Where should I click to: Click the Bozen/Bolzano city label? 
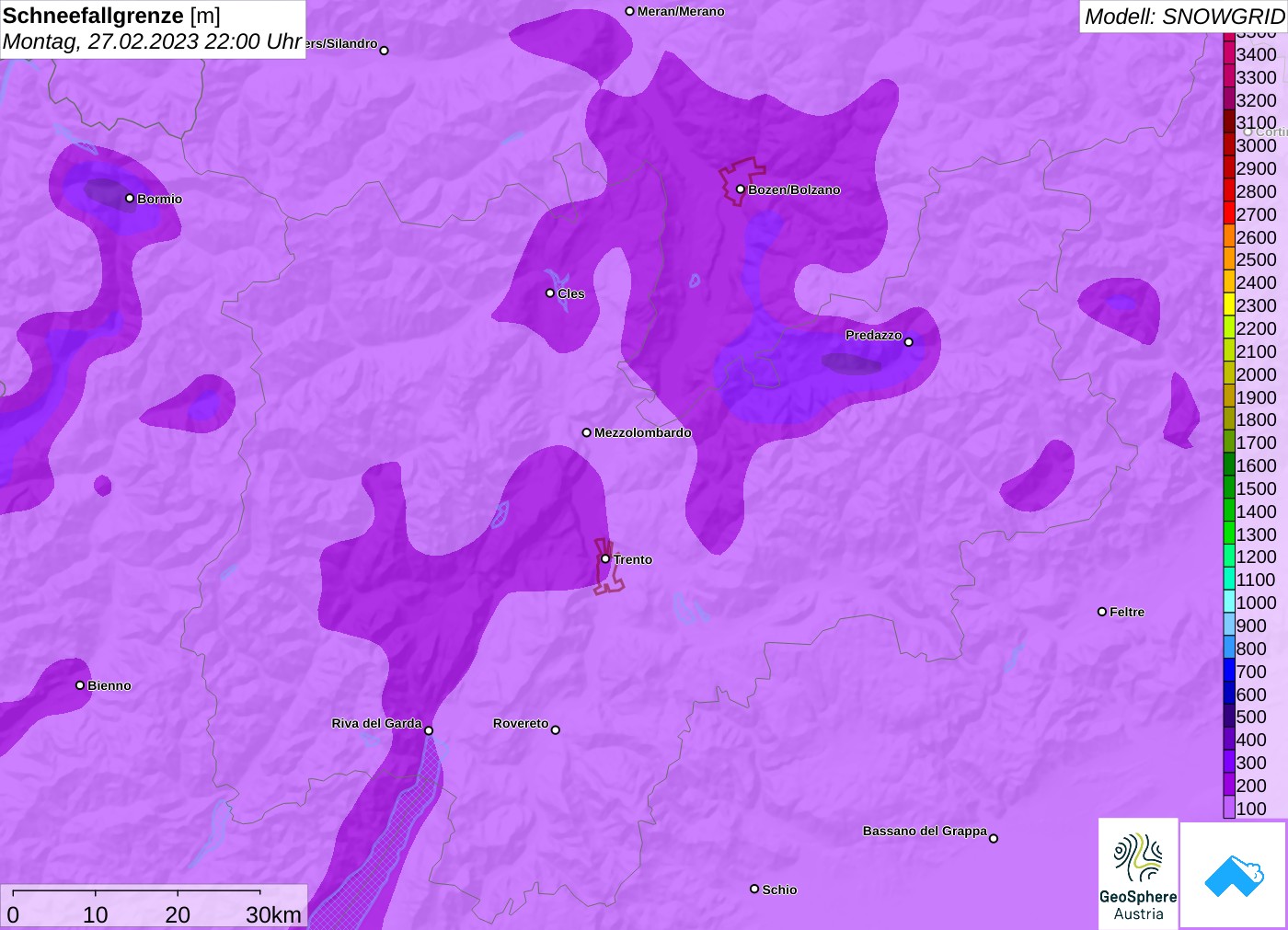[794, 189]
